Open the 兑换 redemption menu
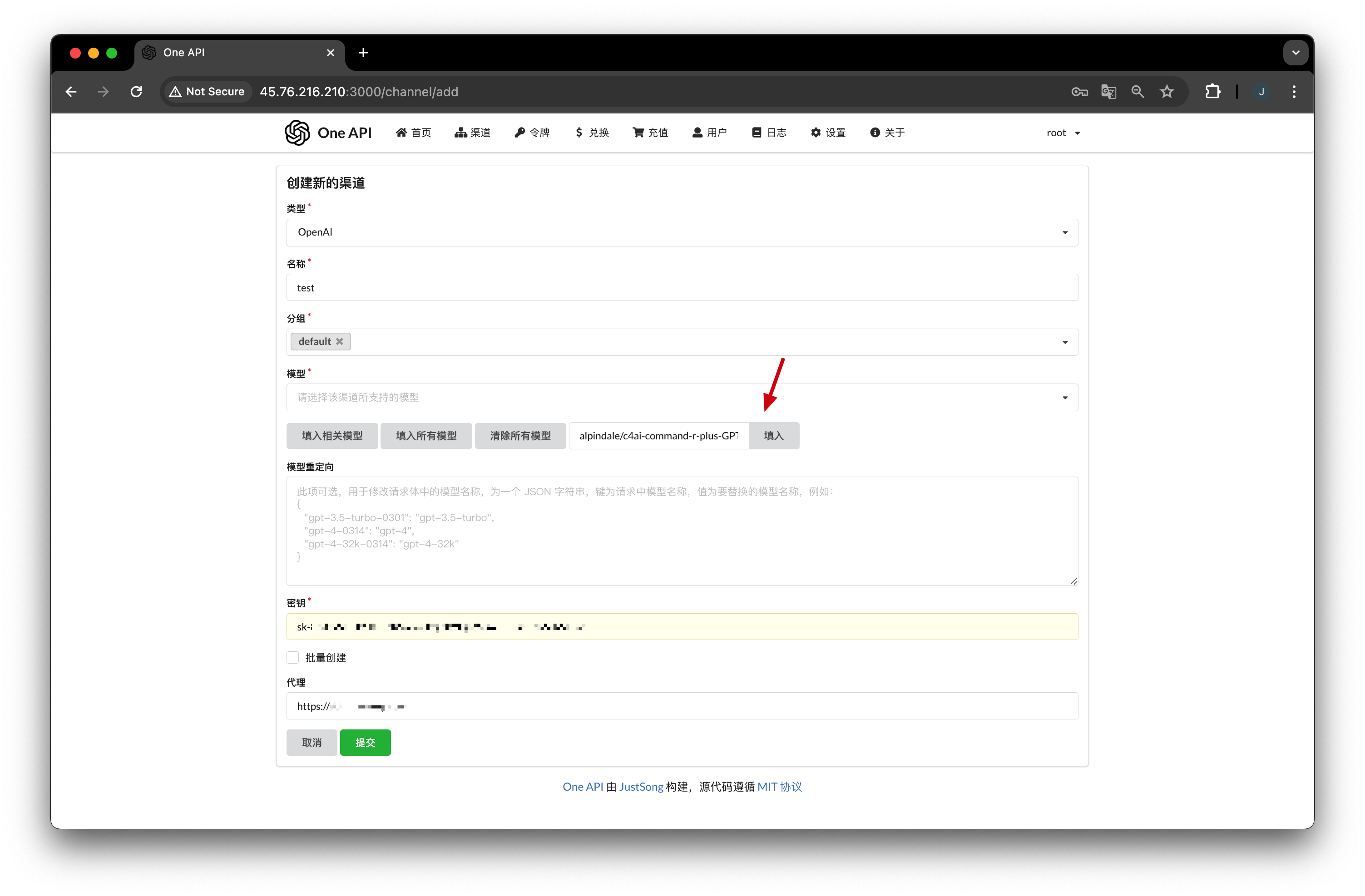Image resolution: width=1365 pixels, height=896 pixels. point(592,133)
